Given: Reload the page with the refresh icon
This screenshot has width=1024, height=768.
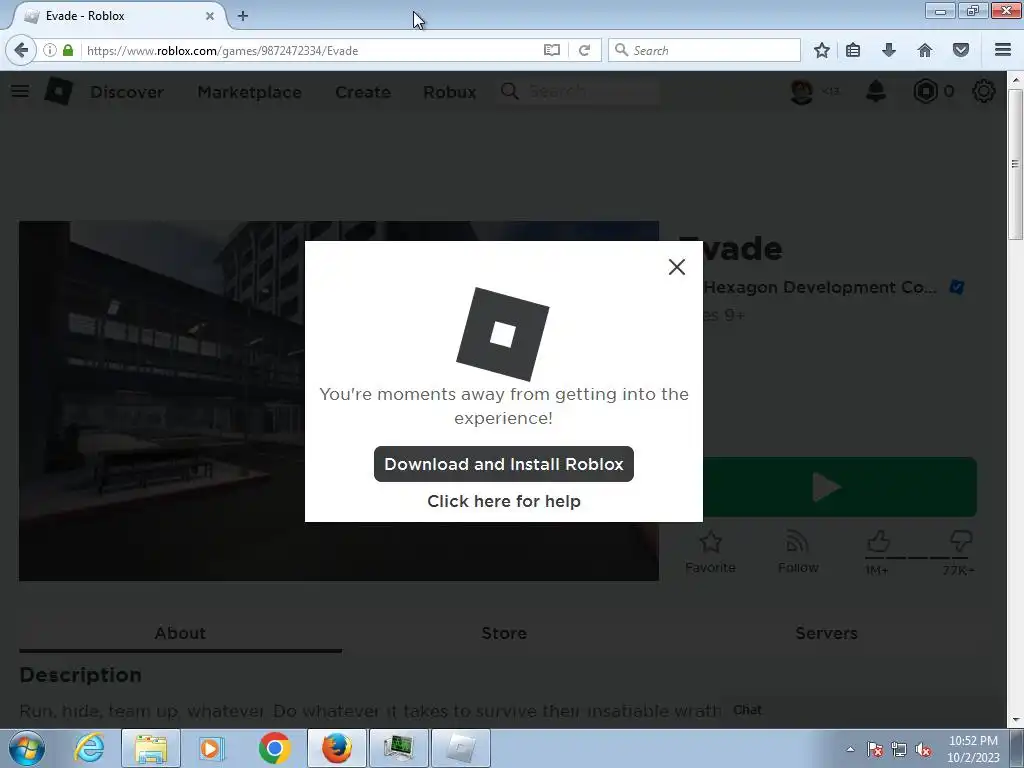Looking at the screenshot, I should (x=584, y=50).
